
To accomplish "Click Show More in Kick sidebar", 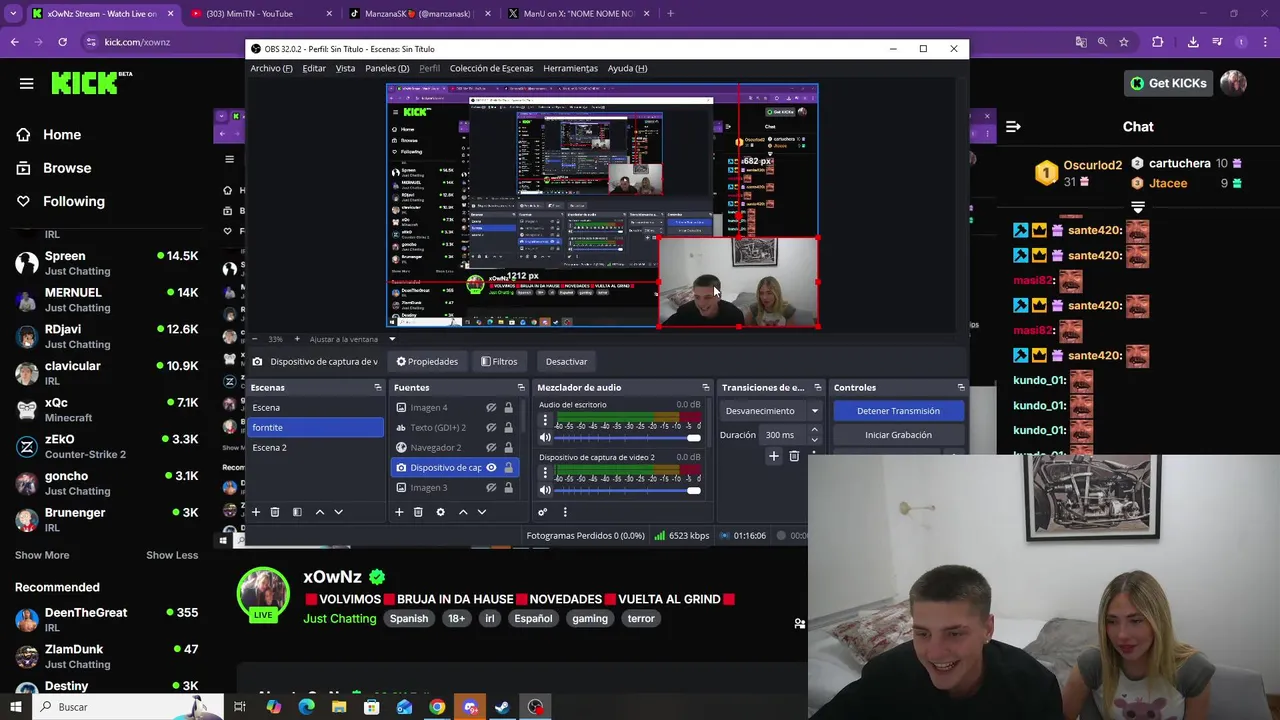I will point(42,555).
